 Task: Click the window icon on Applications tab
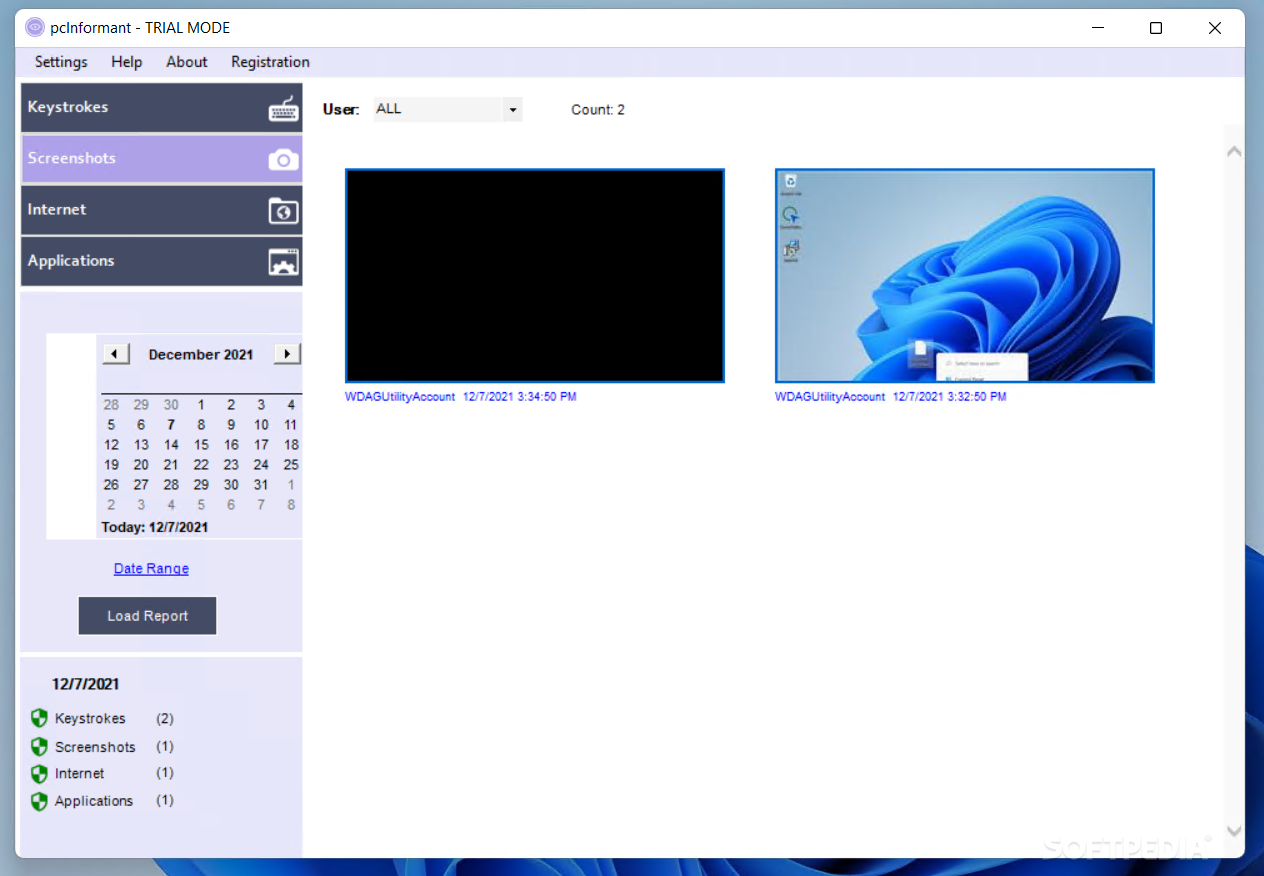[x=284, y=262]
